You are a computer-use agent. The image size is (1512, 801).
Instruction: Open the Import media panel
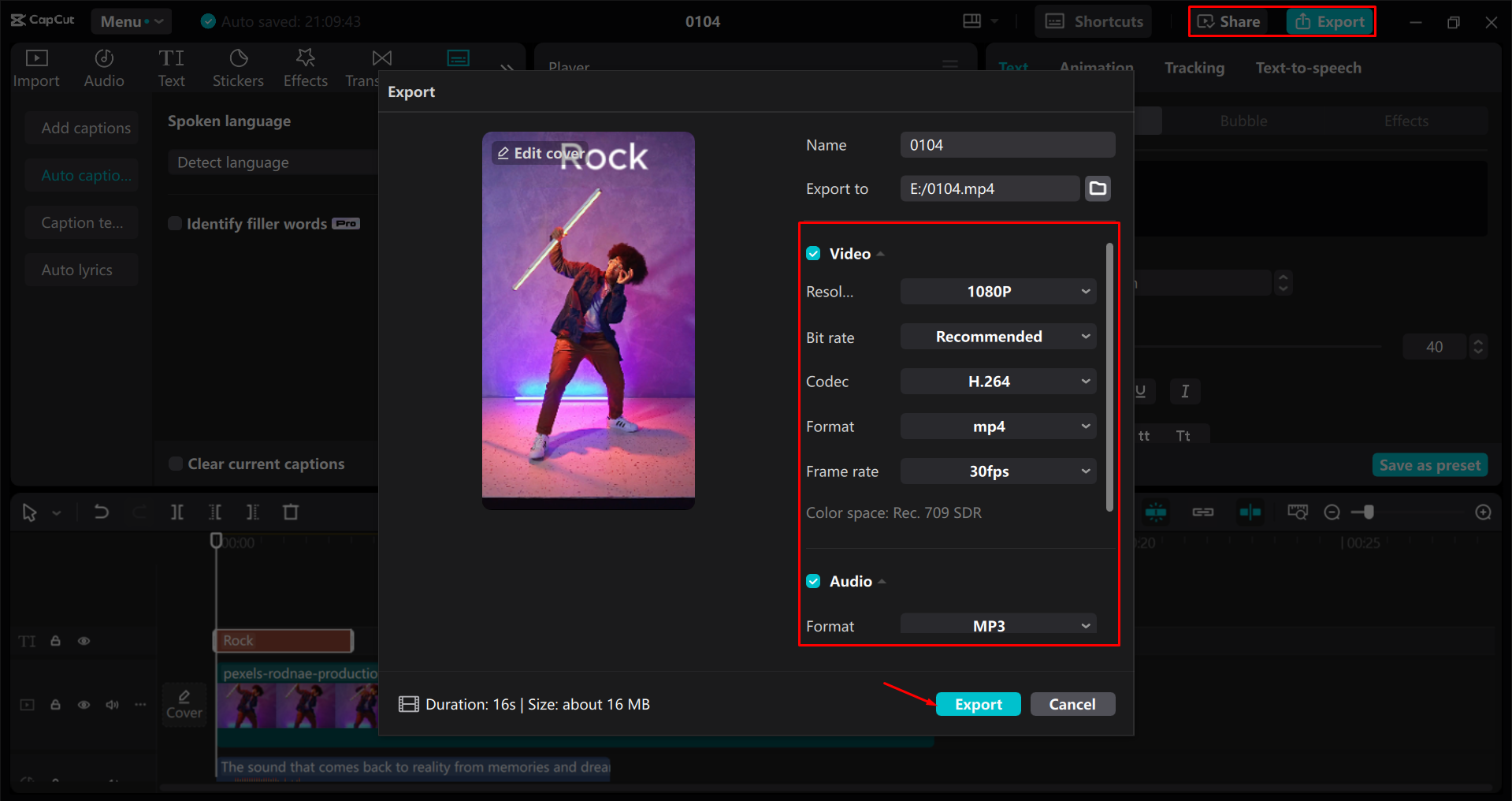point(36,67)
